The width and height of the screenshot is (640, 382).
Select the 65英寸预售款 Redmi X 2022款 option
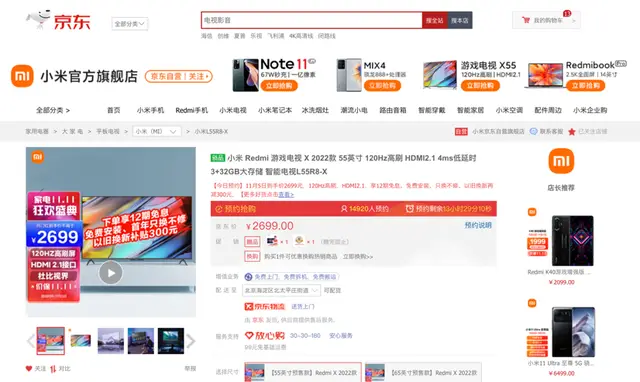point(423,372)
